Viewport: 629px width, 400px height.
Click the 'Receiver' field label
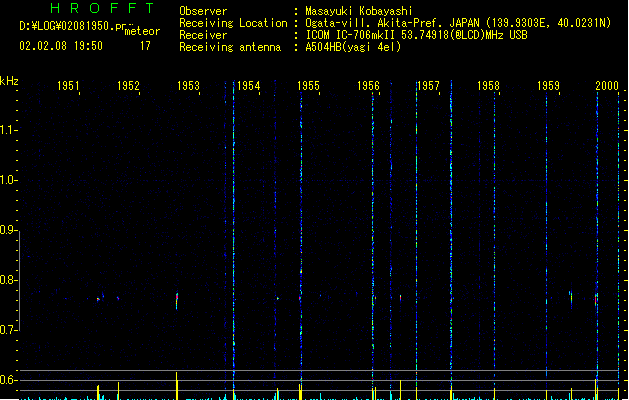pos(203,35)
